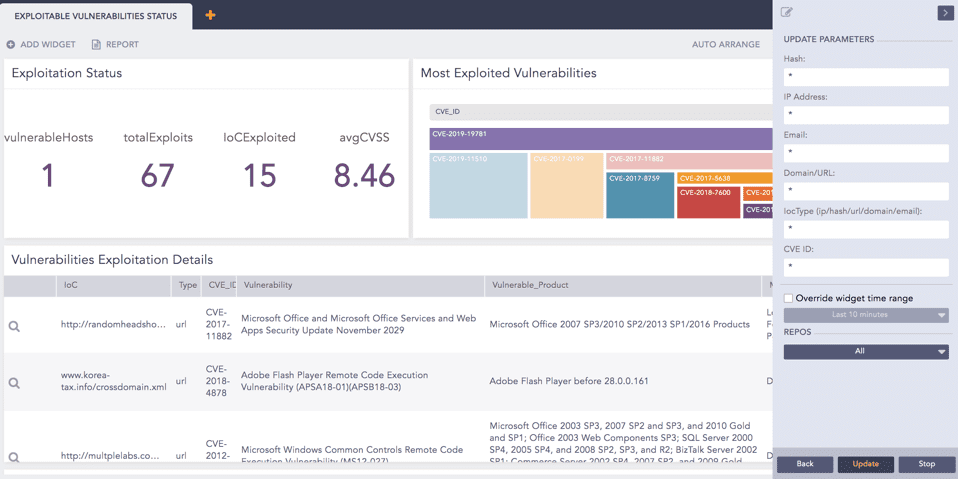
Task: Sort by Vulnerability column header
Action: click(360, 285)
